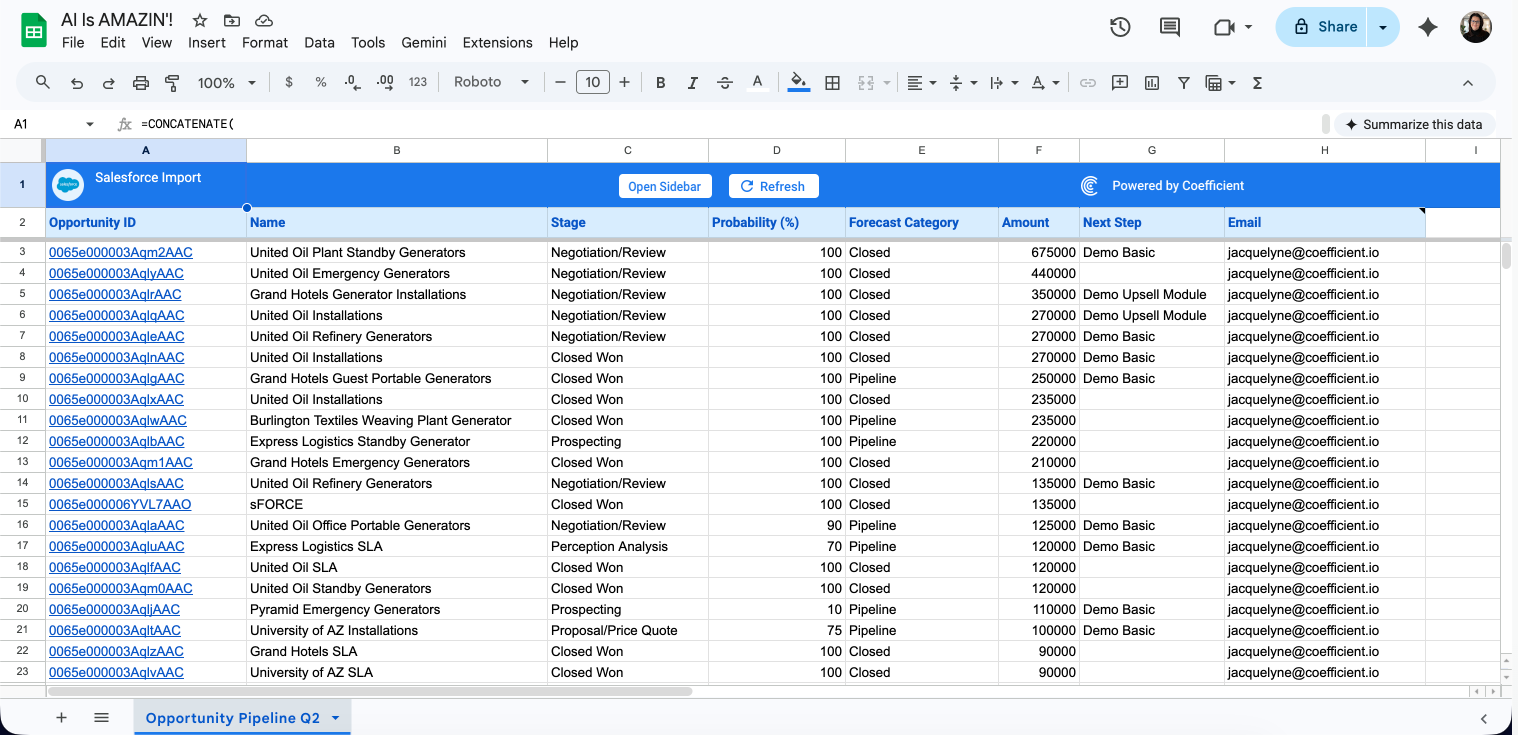Select column F header
The image size is (1518, 735).
point(1039,150)
